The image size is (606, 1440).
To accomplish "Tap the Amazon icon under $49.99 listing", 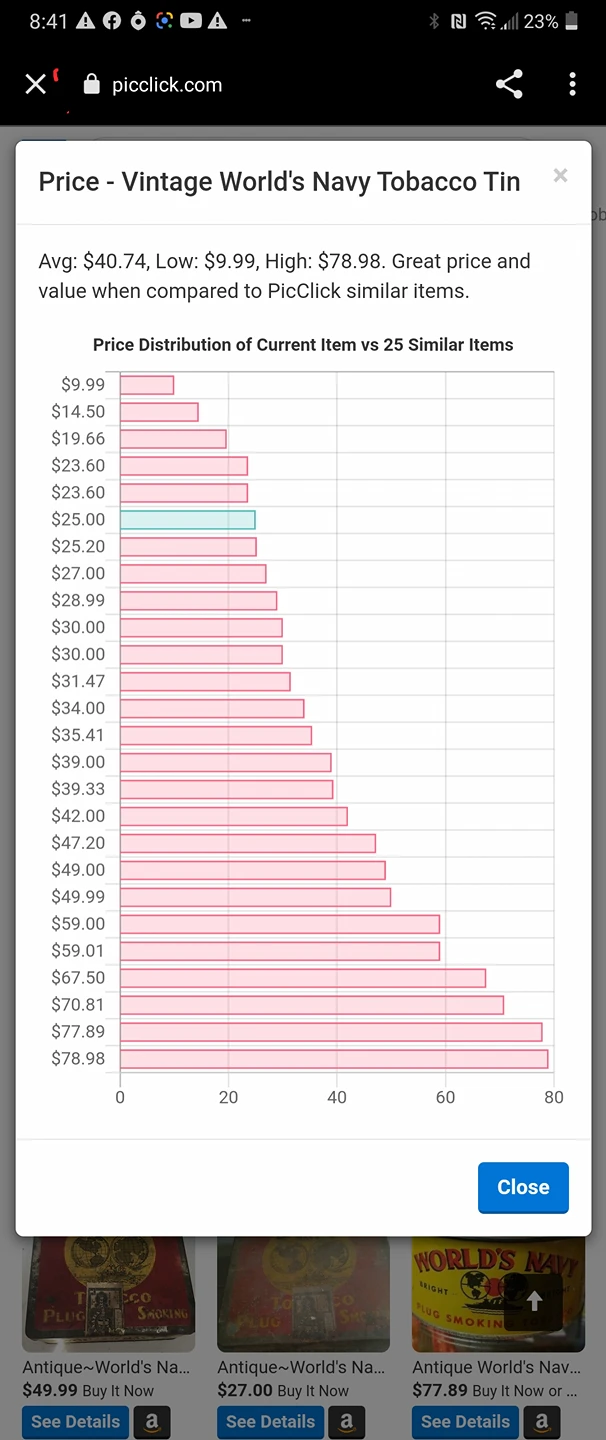I will [x=152, y=1421].
